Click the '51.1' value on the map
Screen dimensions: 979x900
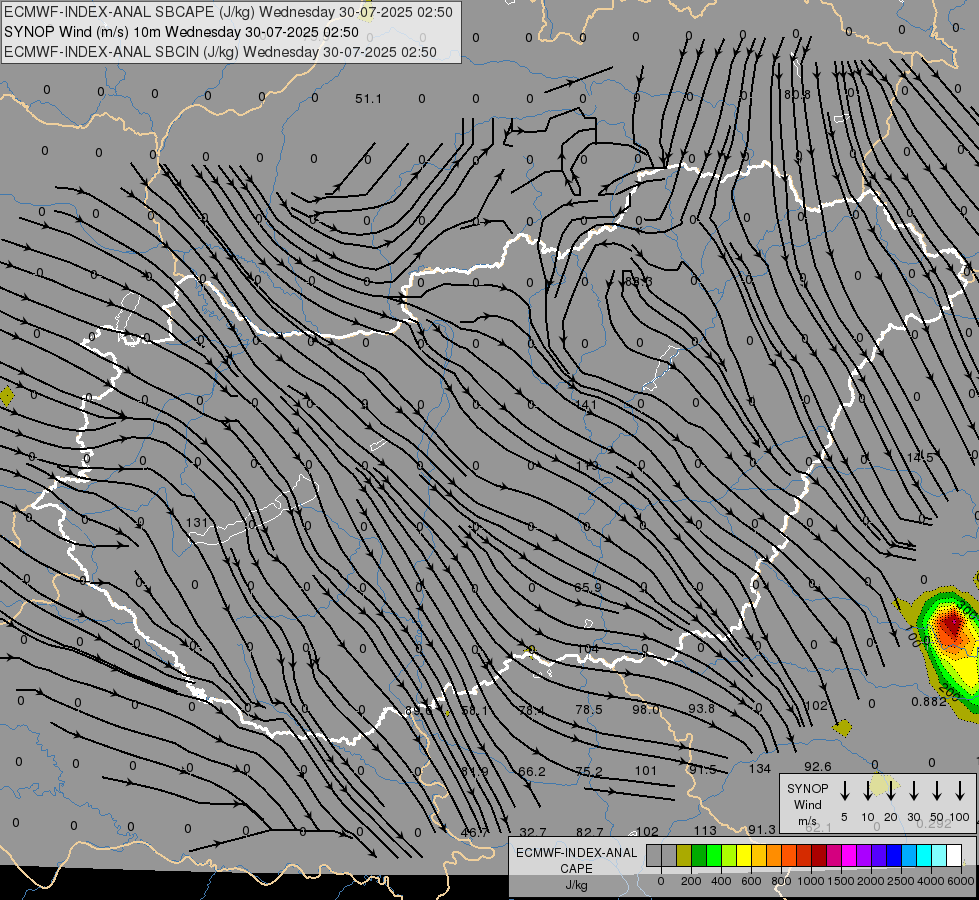click(368, 99)
